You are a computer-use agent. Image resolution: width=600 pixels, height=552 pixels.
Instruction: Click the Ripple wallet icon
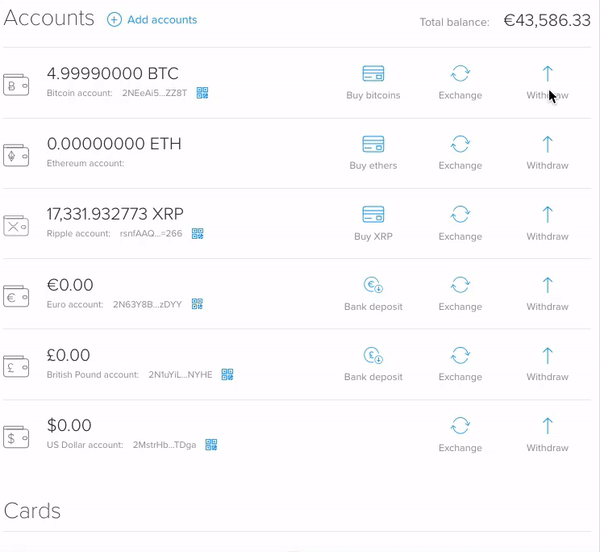coord(16,226)
